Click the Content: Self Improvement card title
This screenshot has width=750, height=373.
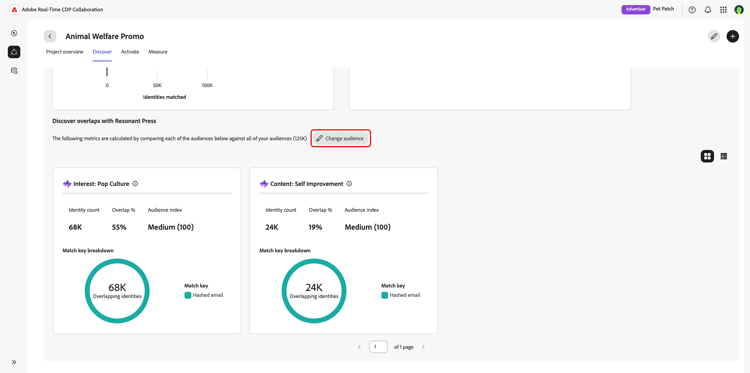tap(307, 184)
